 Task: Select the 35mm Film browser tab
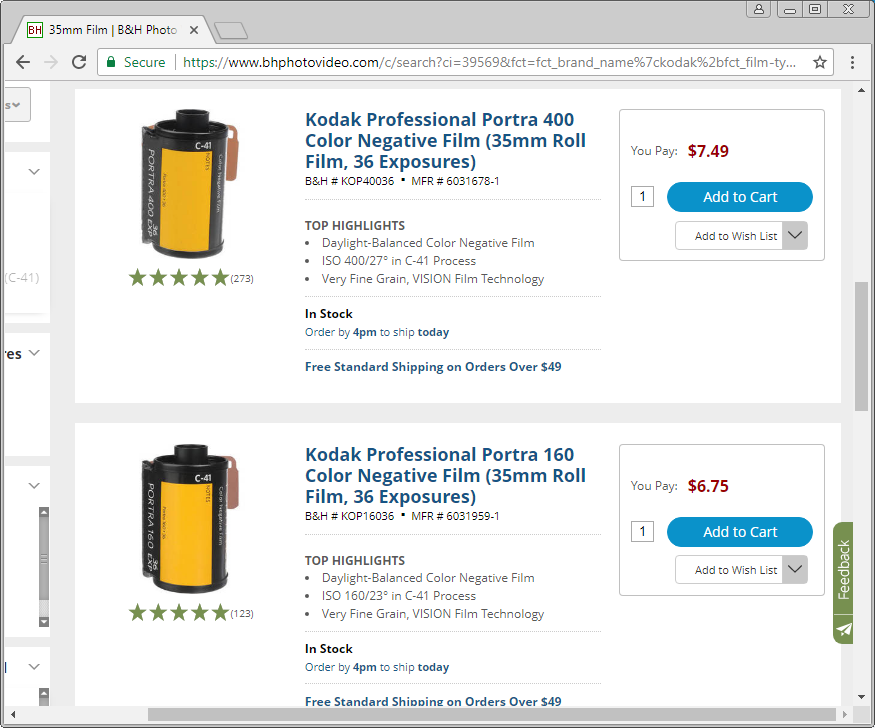pyautogui.click(x=110, y=30)
